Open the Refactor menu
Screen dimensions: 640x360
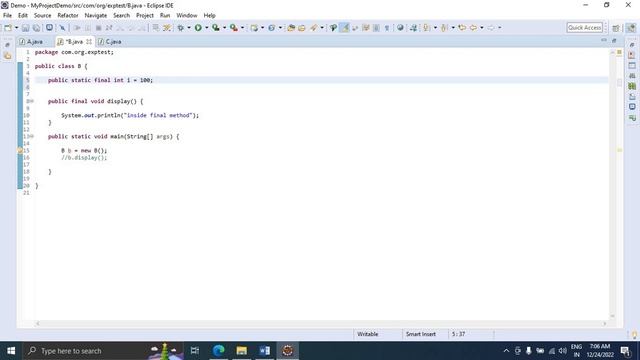point(68,16)
